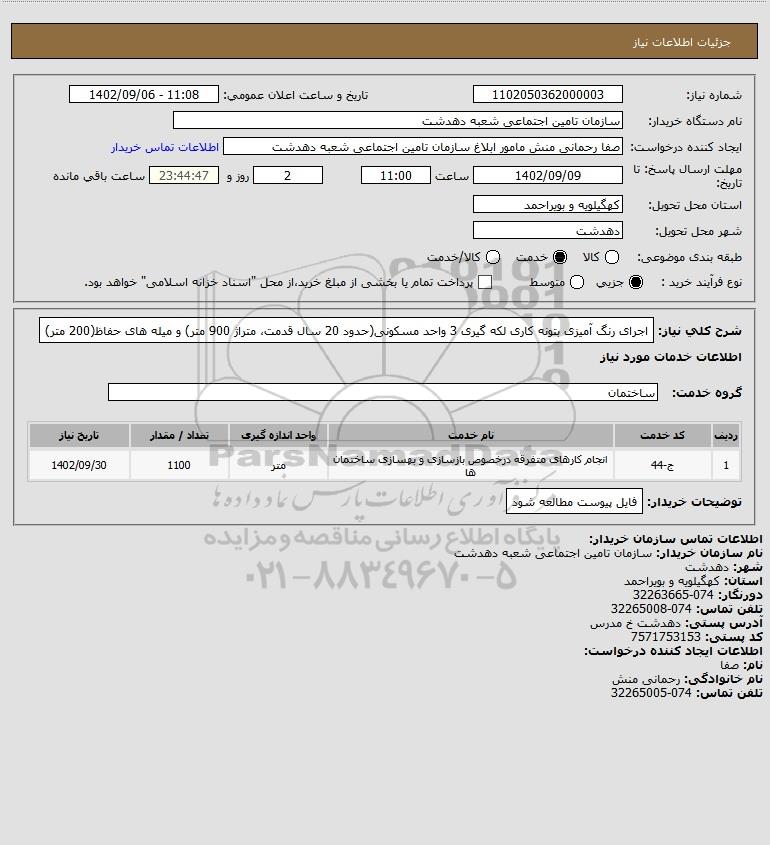Select the متوسط purchase type radio
The image size is (770, 845).
577,282
